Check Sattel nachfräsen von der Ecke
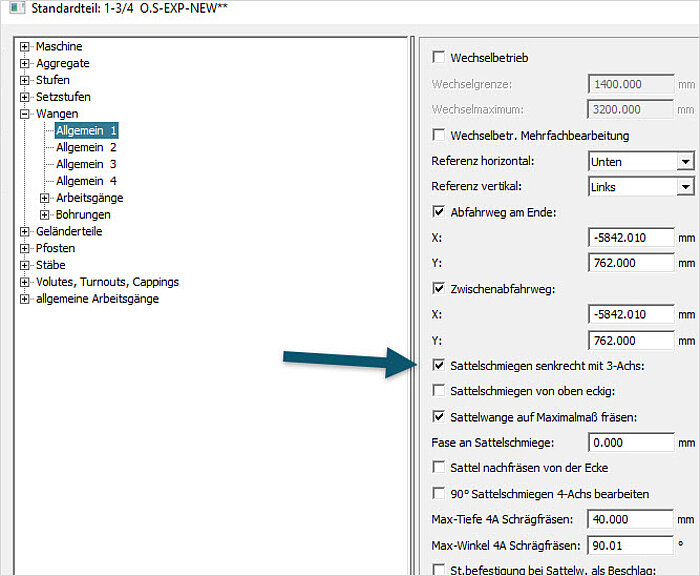700x576 pixels. [x=438, y=467]
